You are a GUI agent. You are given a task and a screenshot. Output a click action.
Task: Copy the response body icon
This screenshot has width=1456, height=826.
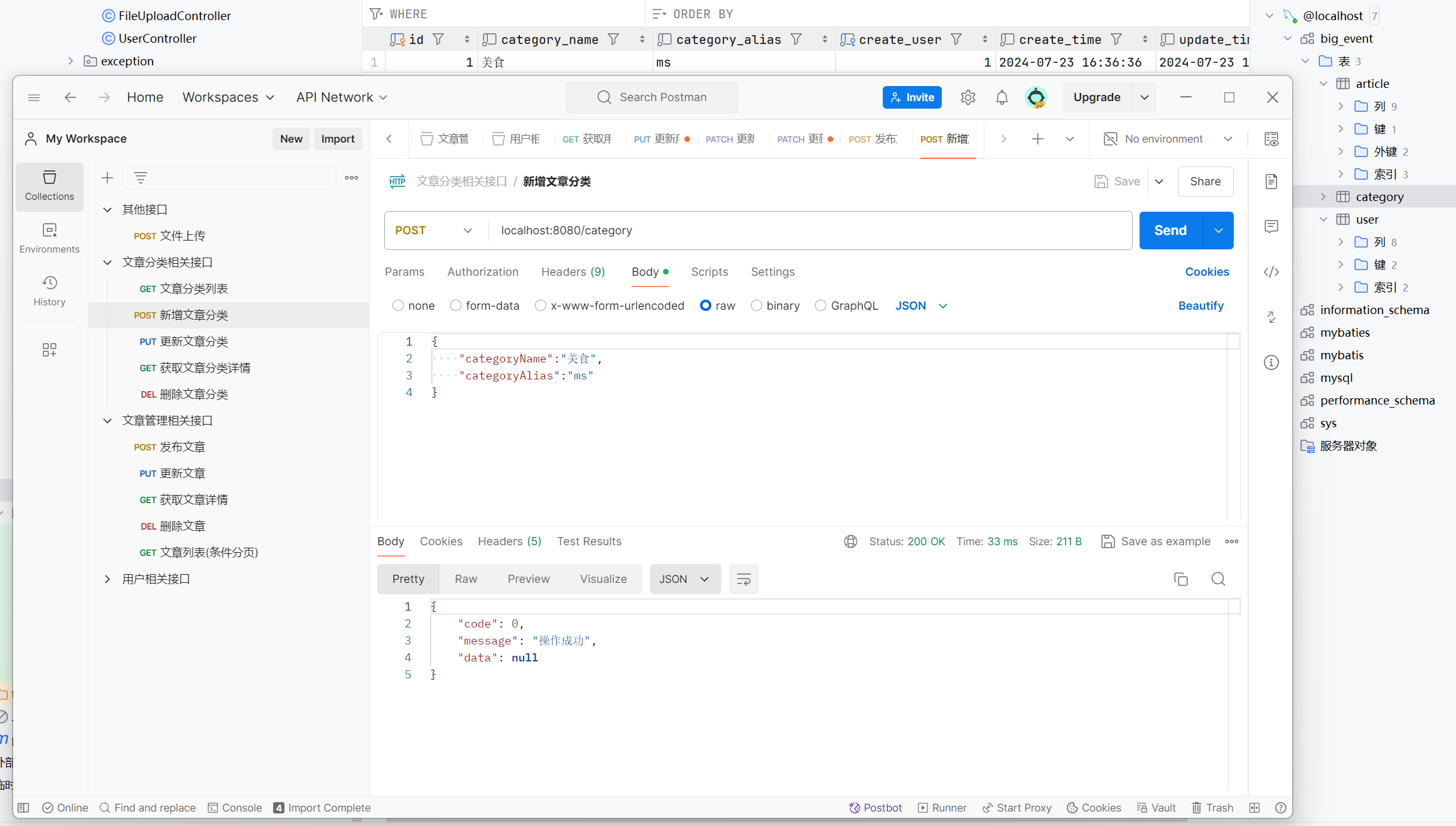(1180, 579)
